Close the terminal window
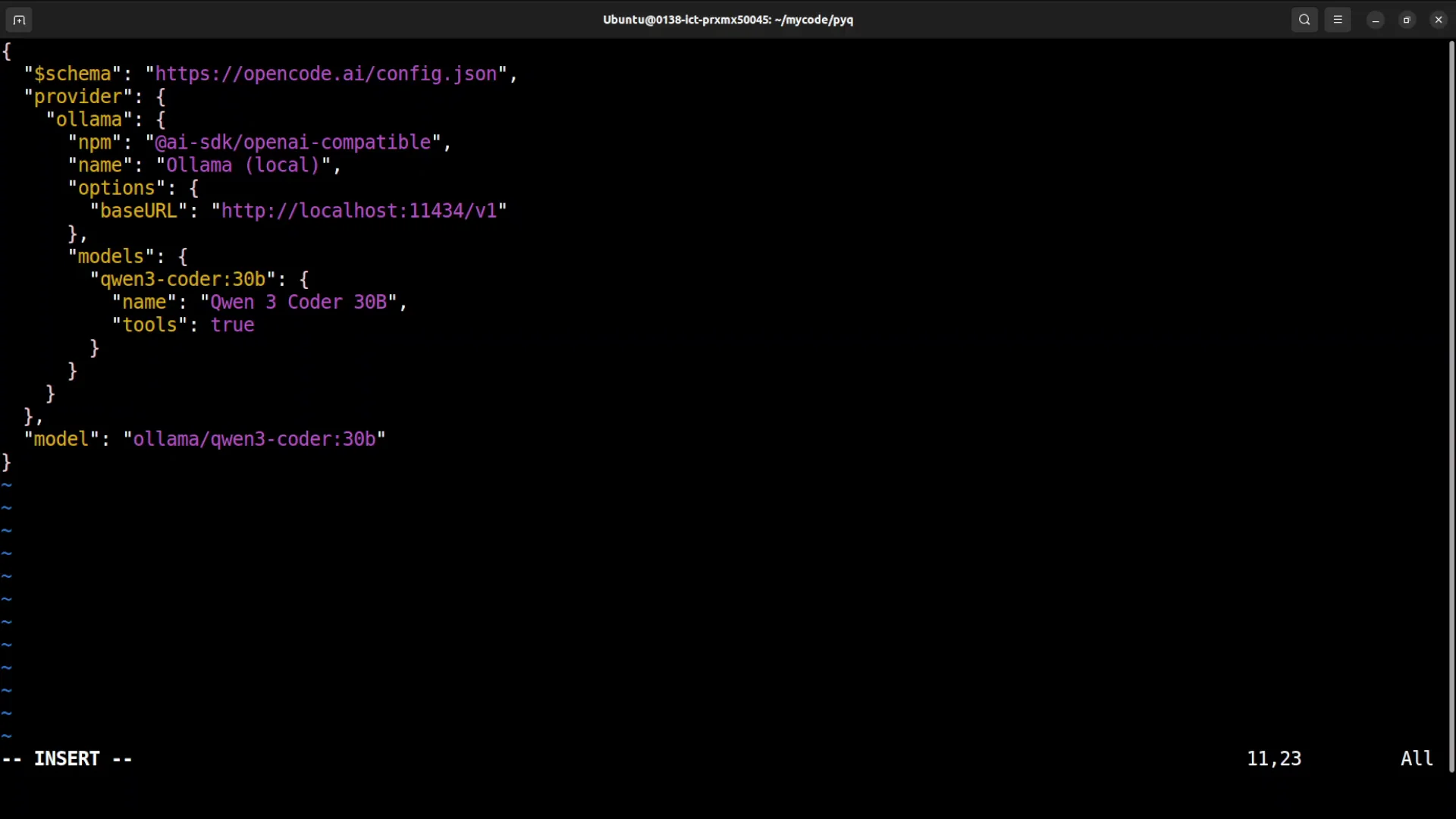The image size is (1456, 819). click(x=1439, y=20)
